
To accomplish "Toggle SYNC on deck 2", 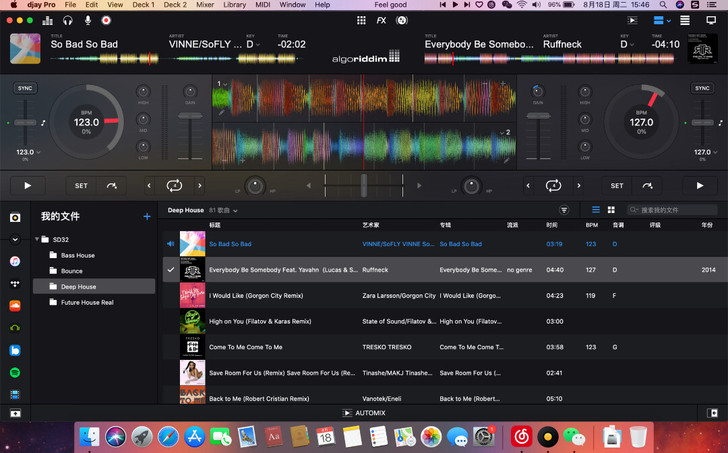I will (x=702, y=88).
